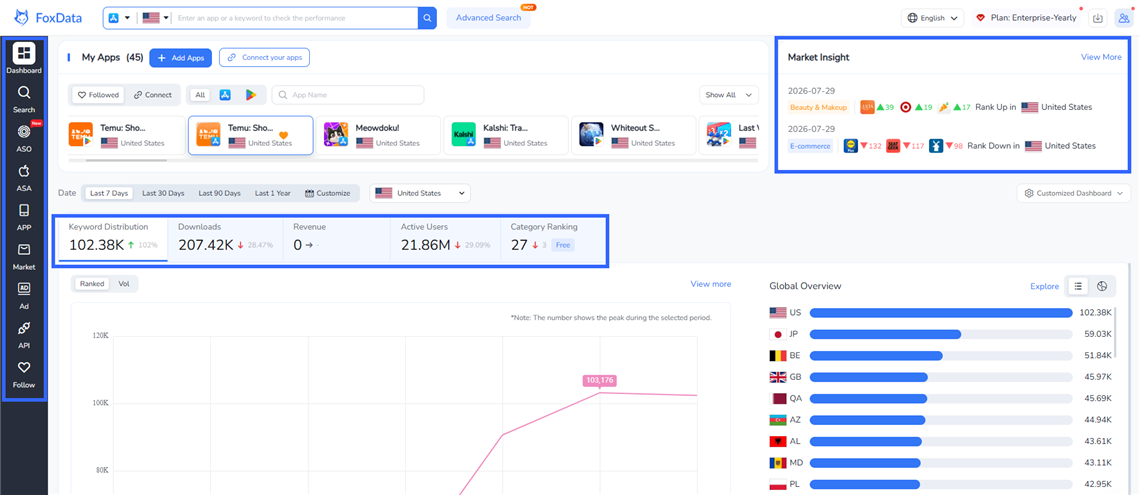This screenshot has width=1140, height=495.
Task: Switch Global Overview to list view
Action: [1078, 286]
